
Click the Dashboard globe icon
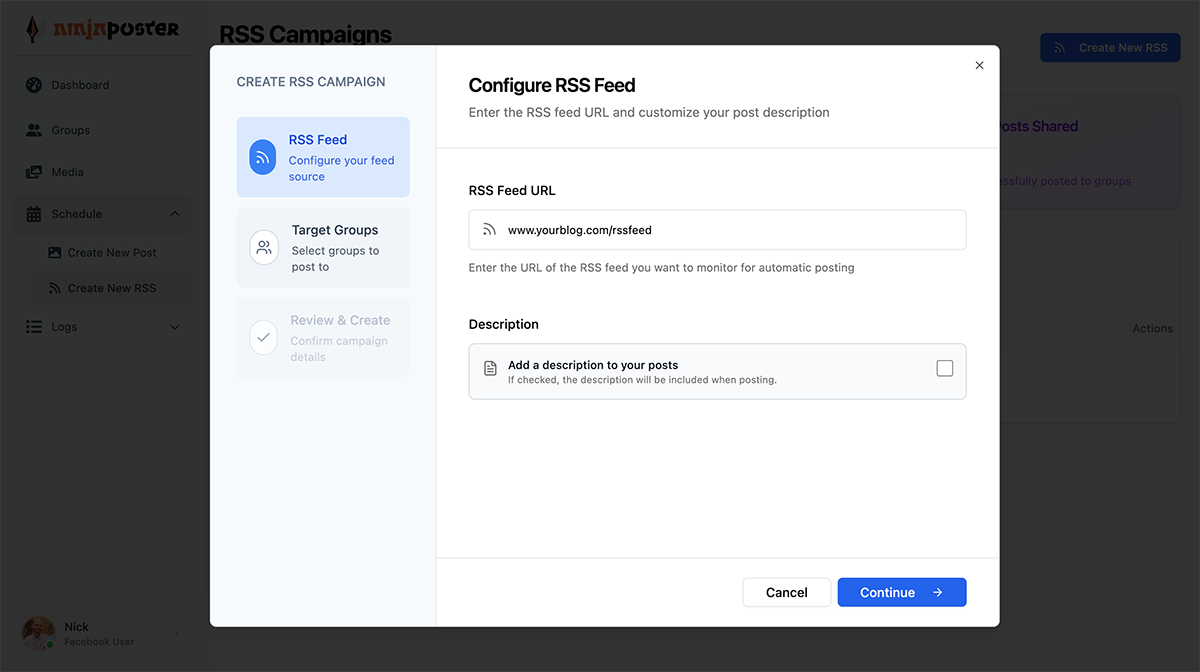tap(34, 85)
